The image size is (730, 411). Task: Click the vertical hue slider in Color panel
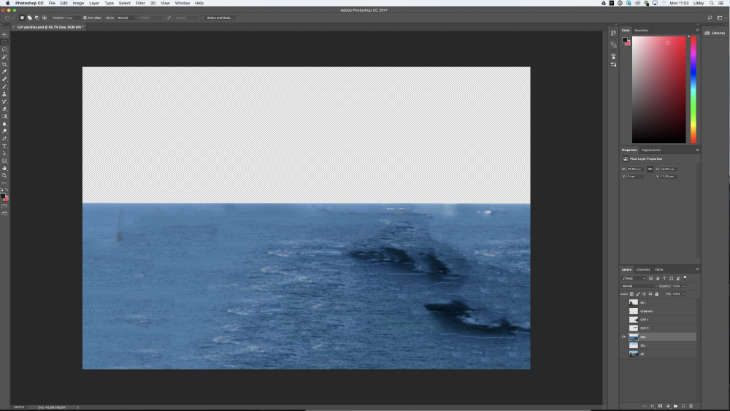[x=693, y=90]
